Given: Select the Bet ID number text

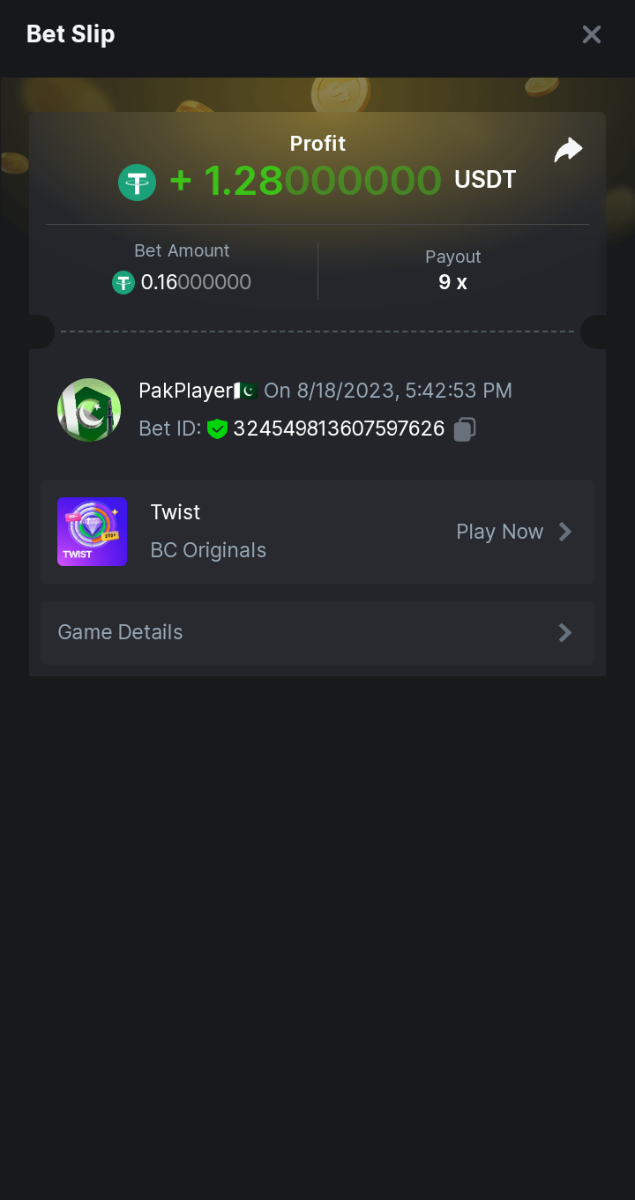Looking at the screenshot, I should coord(339,429).
